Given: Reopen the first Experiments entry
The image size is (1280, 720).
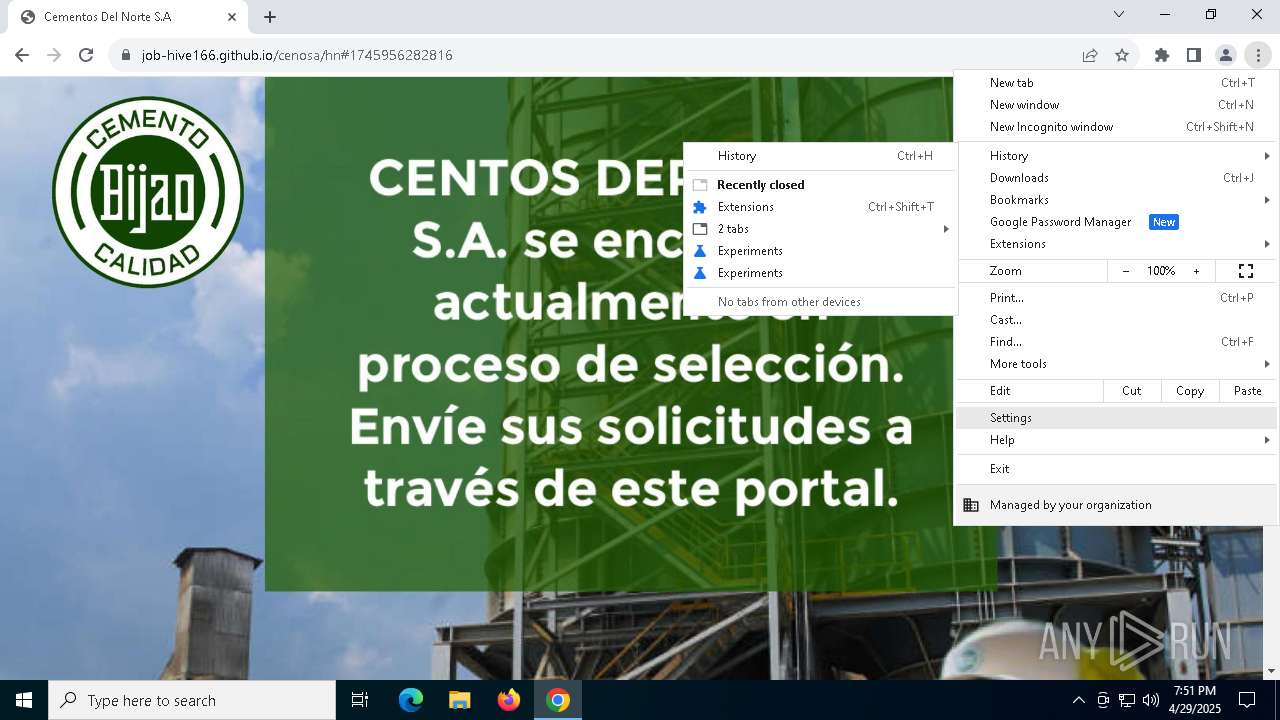Looking at the screenshot, I should pyautogui.click(x=820, y=251).
